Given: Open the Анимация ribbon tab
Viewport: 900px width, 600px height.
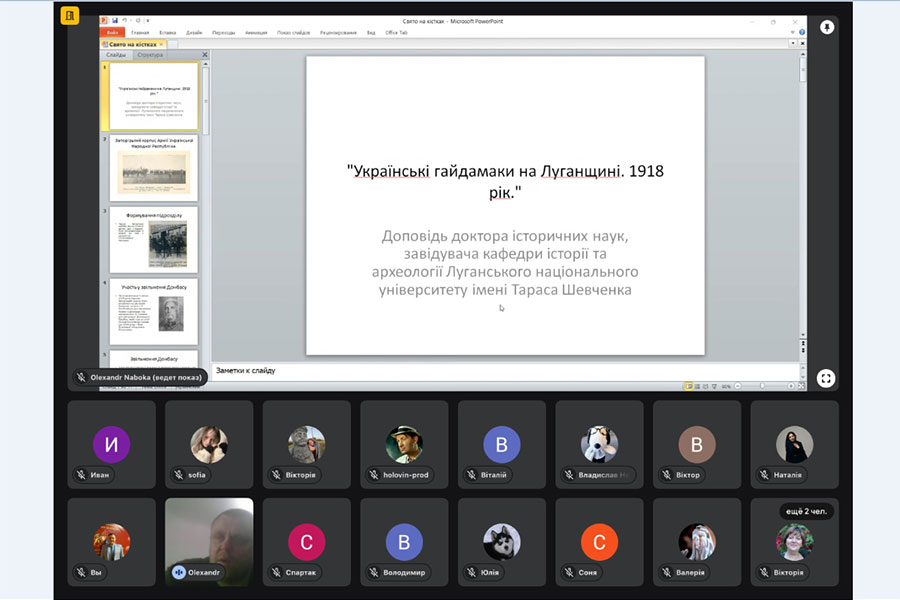Looking at the screenshot, I should coord(256,32).
